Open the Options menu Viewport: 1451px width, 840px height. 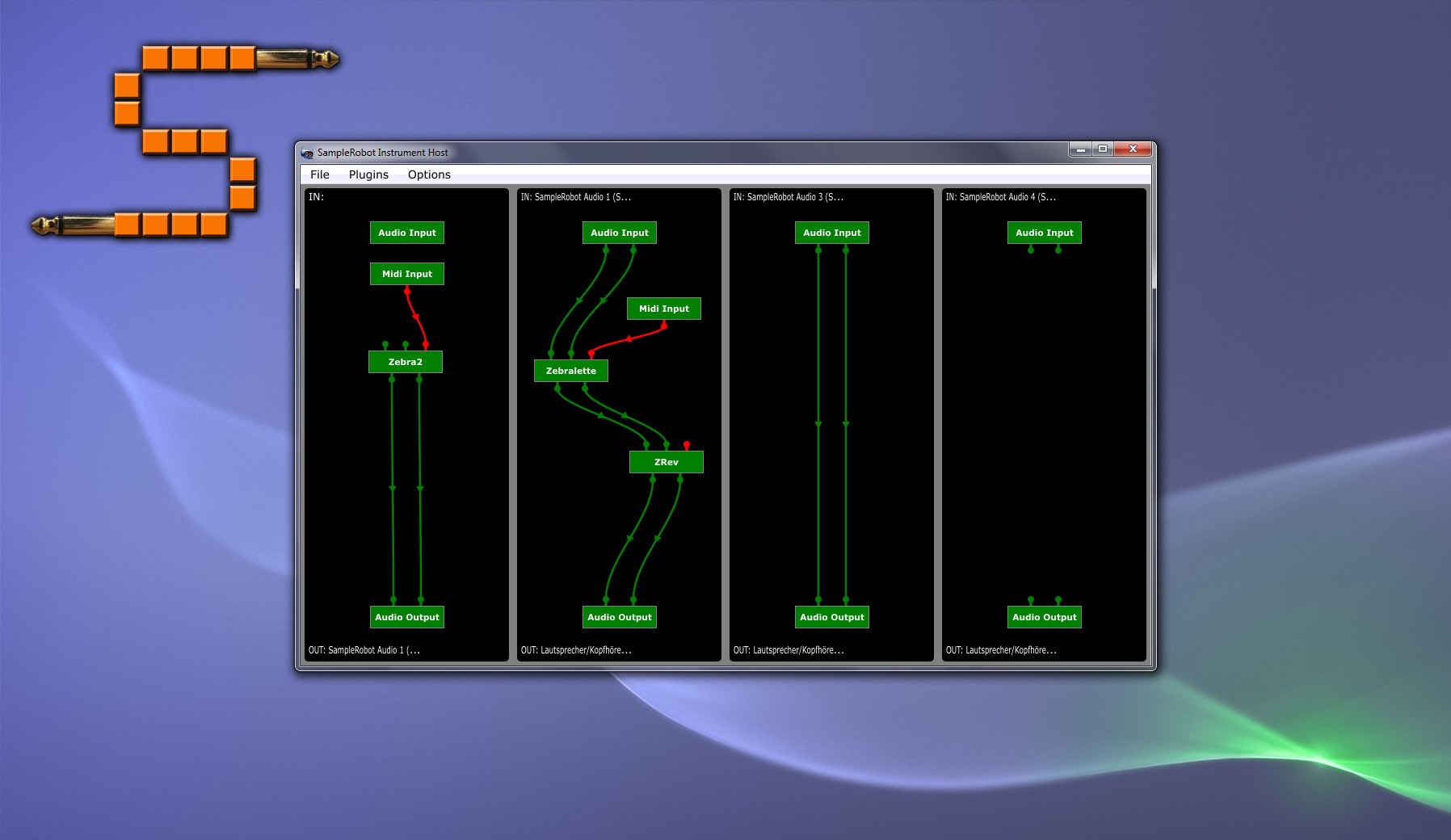tap(429, 174)
